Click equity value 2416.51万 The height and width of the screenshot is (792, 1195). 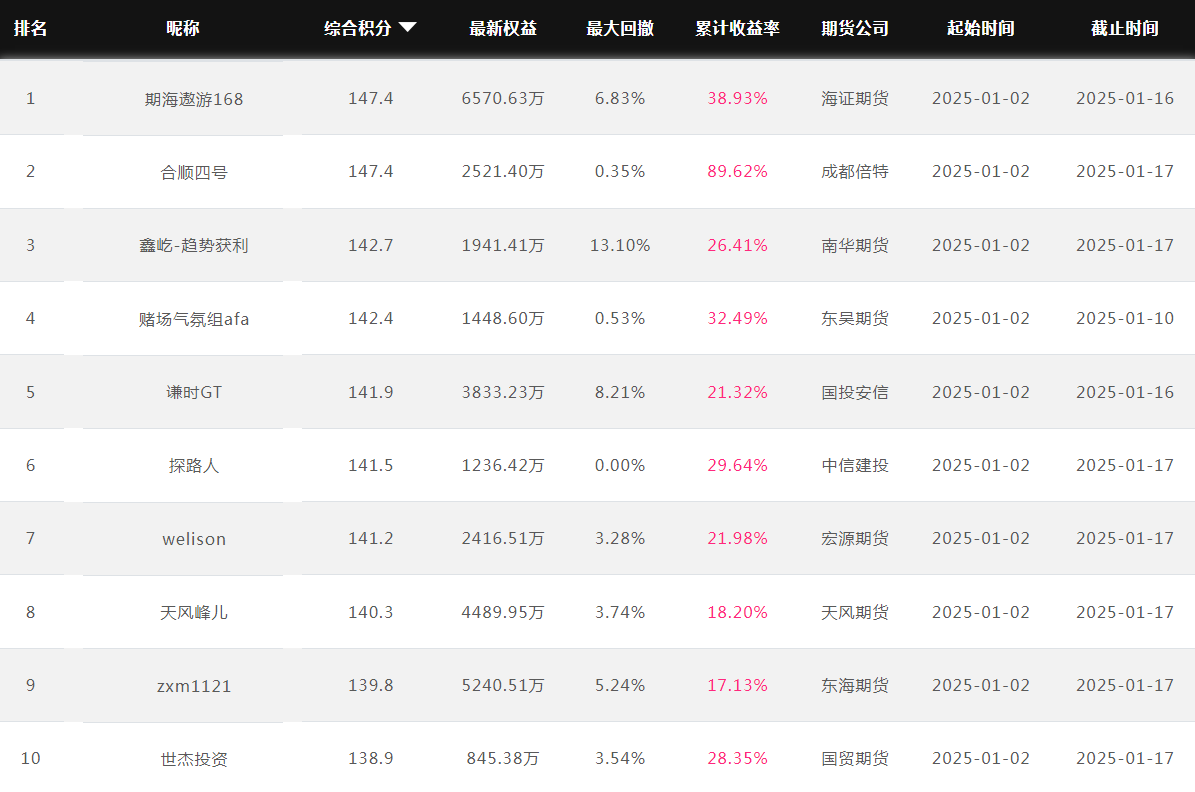pyautogui.click(x=503, y=539)
